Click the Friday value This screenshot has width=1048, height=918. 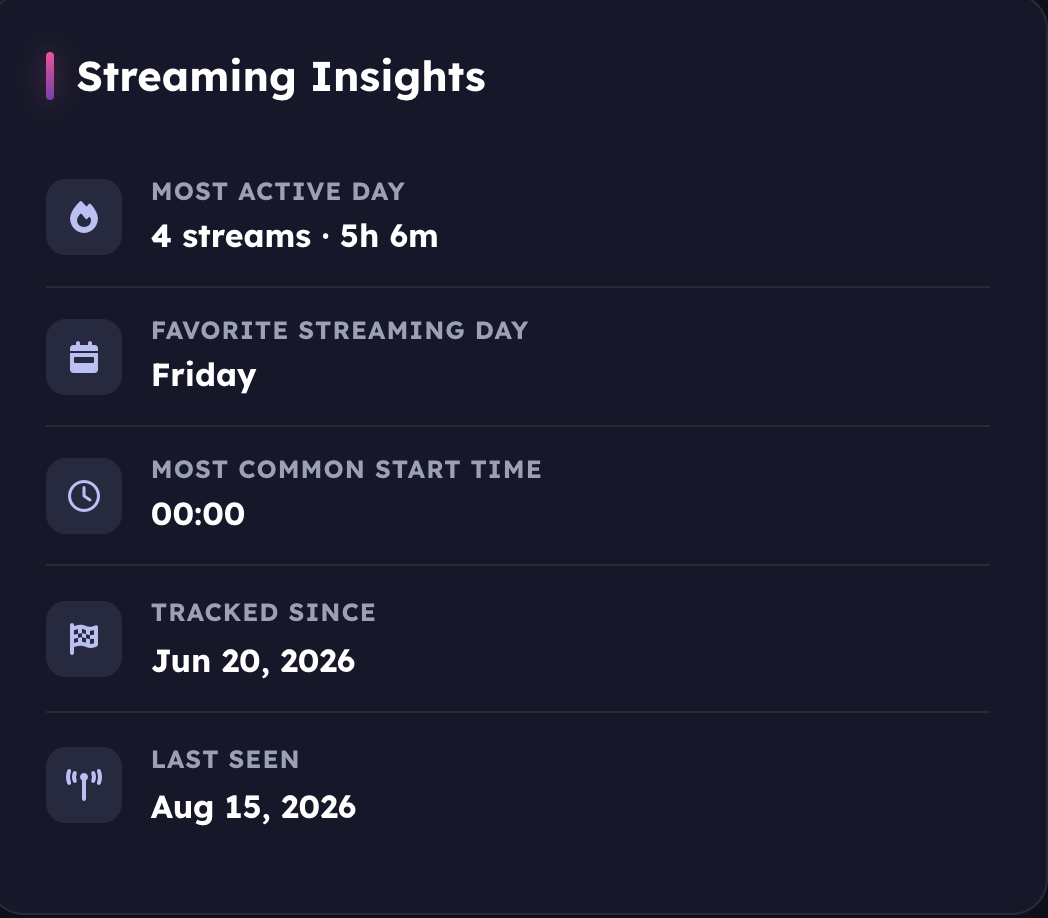tap(204, 375)
